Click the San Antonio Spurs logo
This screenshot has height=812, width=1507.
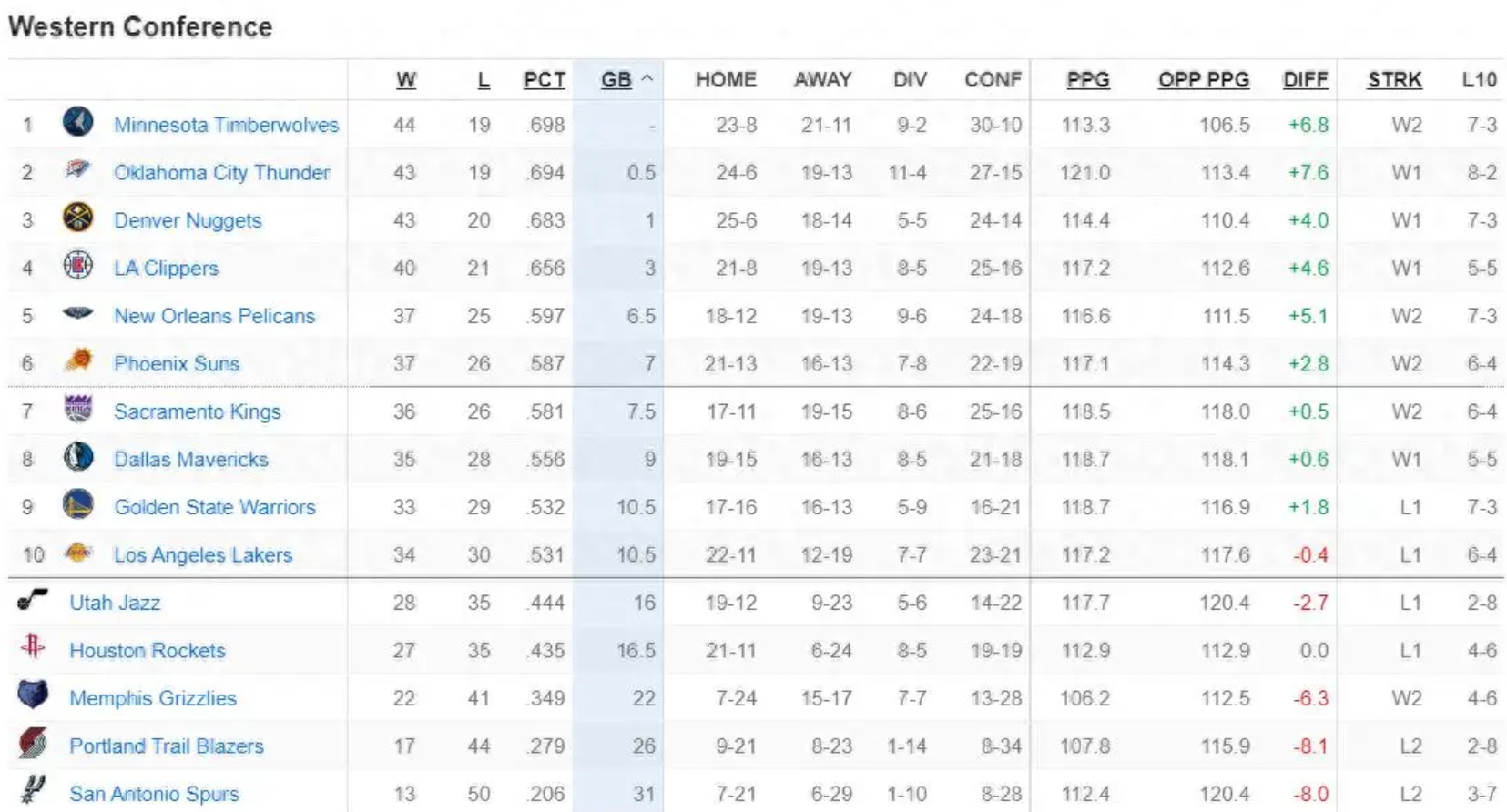(34, 790)
